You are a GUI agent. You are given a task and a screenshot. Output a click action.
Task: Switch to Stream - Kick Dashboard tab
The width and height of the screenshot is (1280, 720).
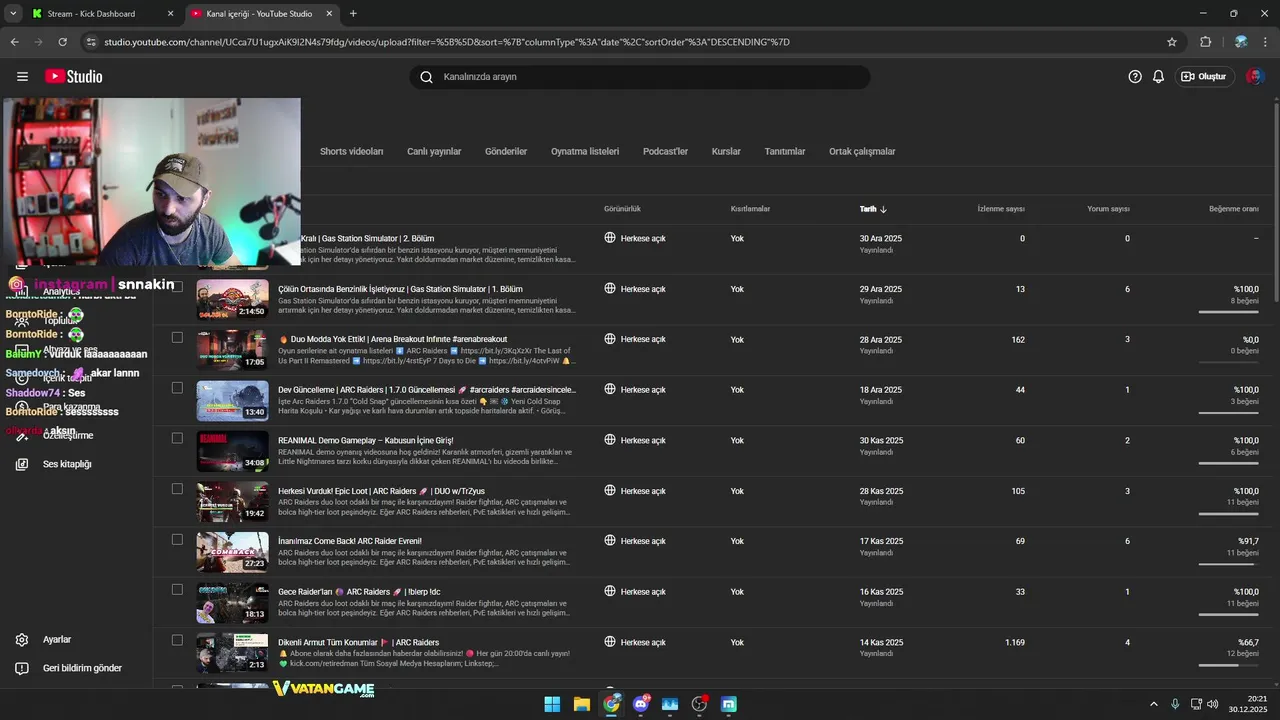pos(103,14)
